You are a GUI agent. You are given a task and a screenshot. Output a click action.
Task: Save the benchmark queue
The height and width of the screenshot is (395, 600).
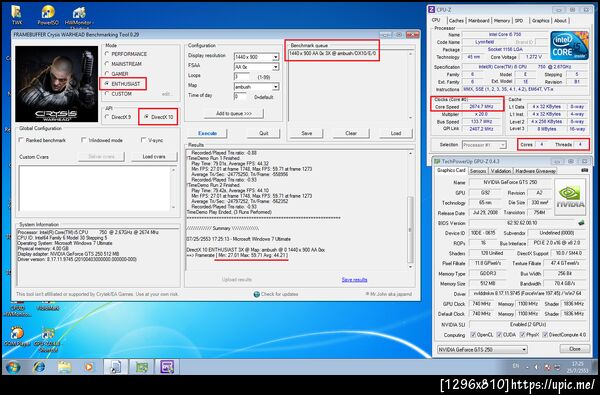click(307, 134)
